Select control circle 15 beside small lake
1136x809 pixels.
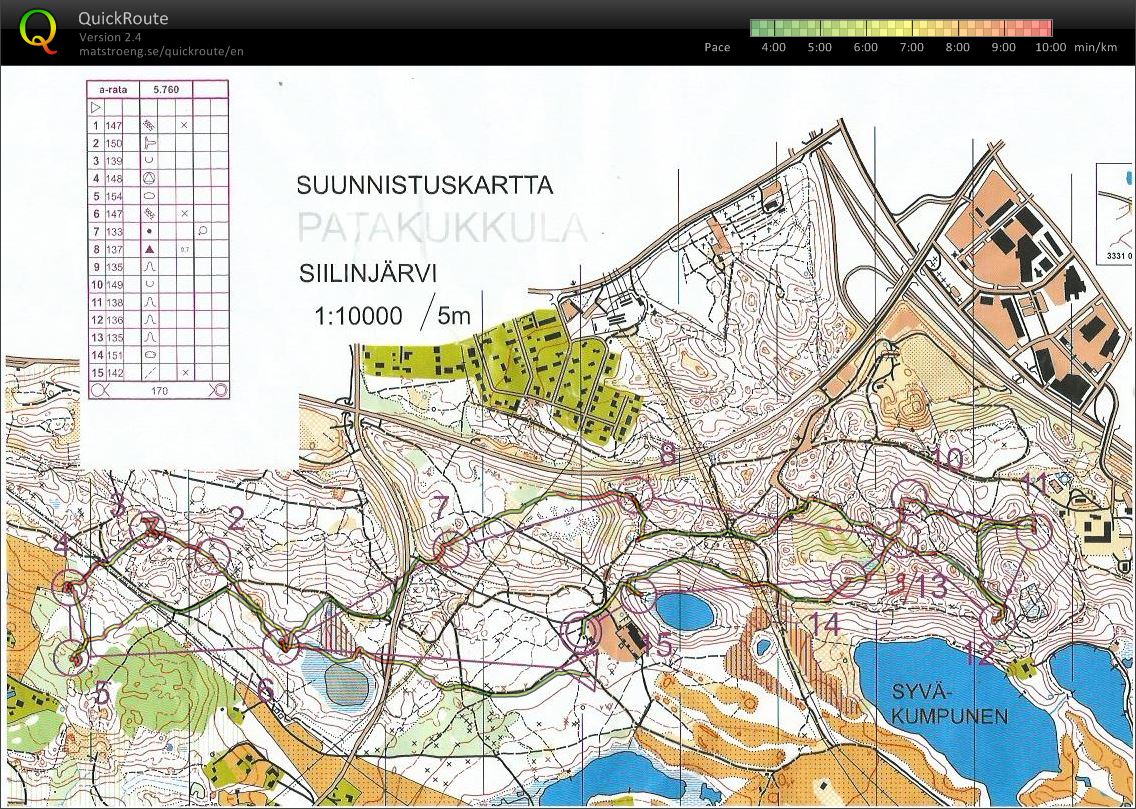click(x=637, y=594)
